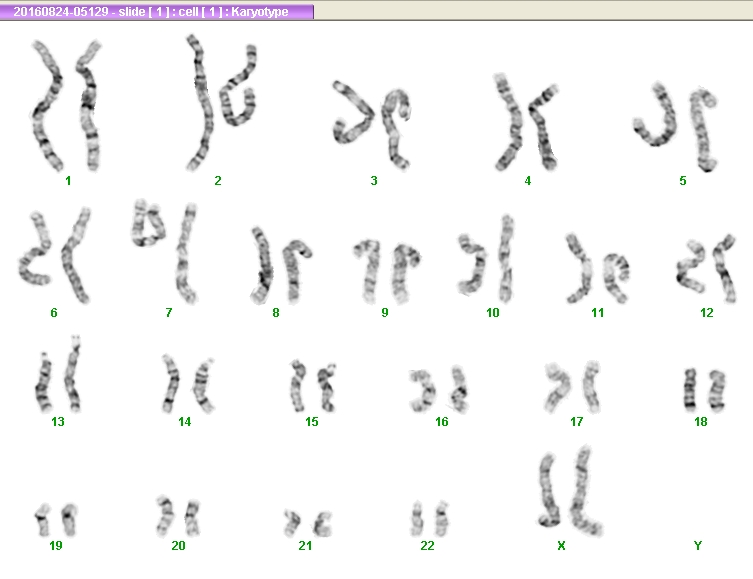This screenshot has height=579, width=753.
Task: Select the chromosome 18 pair
Action: point(704,389)
